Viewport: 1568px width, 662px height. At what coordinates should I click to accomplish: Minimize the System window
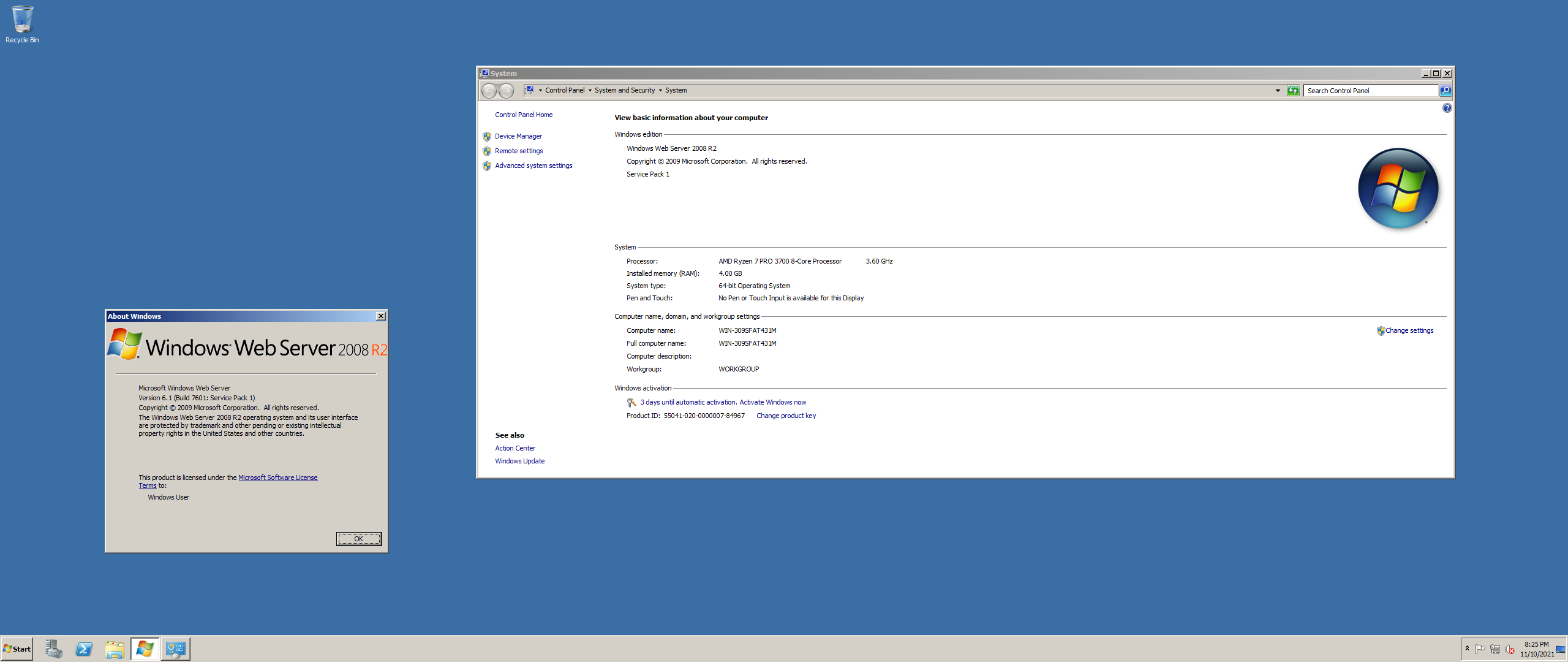pyautogui.click(x=1426, y=74)
